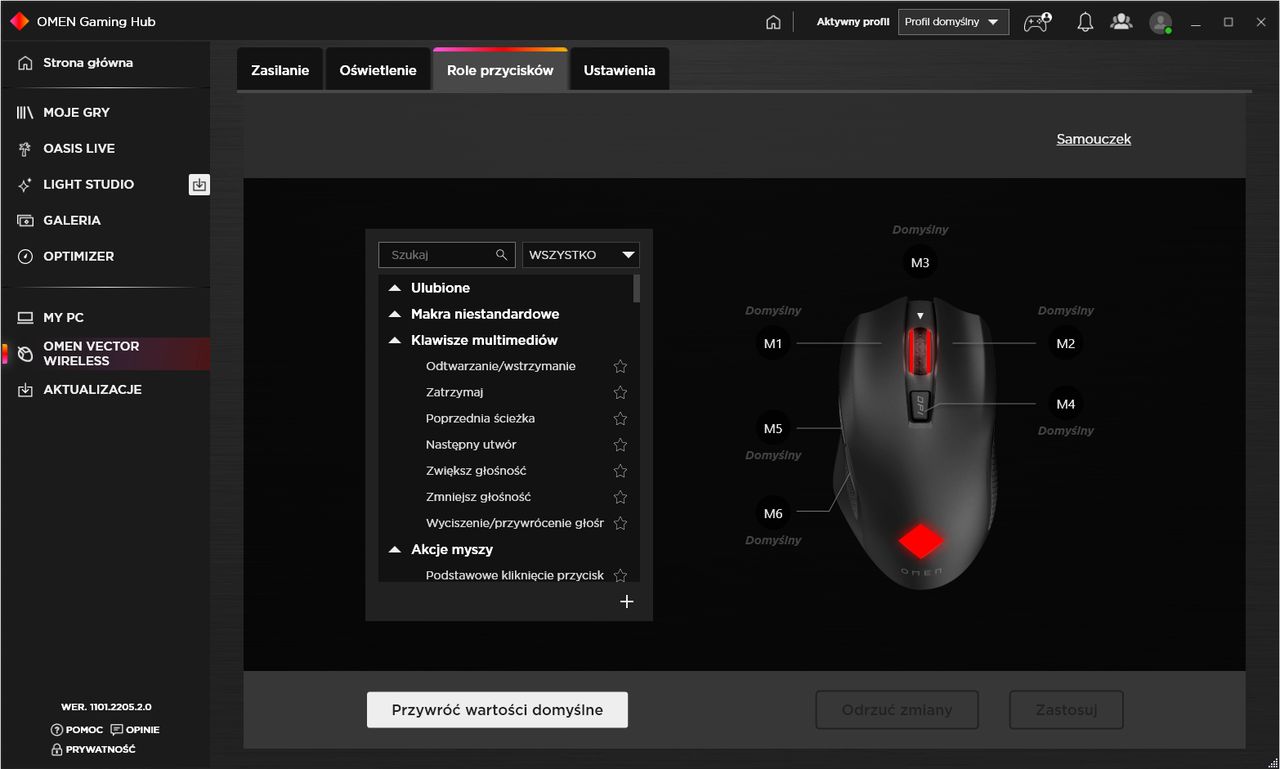Mark Poprzednia ścieżka as favorite
The width and height of the screenshot is (1280, 769).
620,418
